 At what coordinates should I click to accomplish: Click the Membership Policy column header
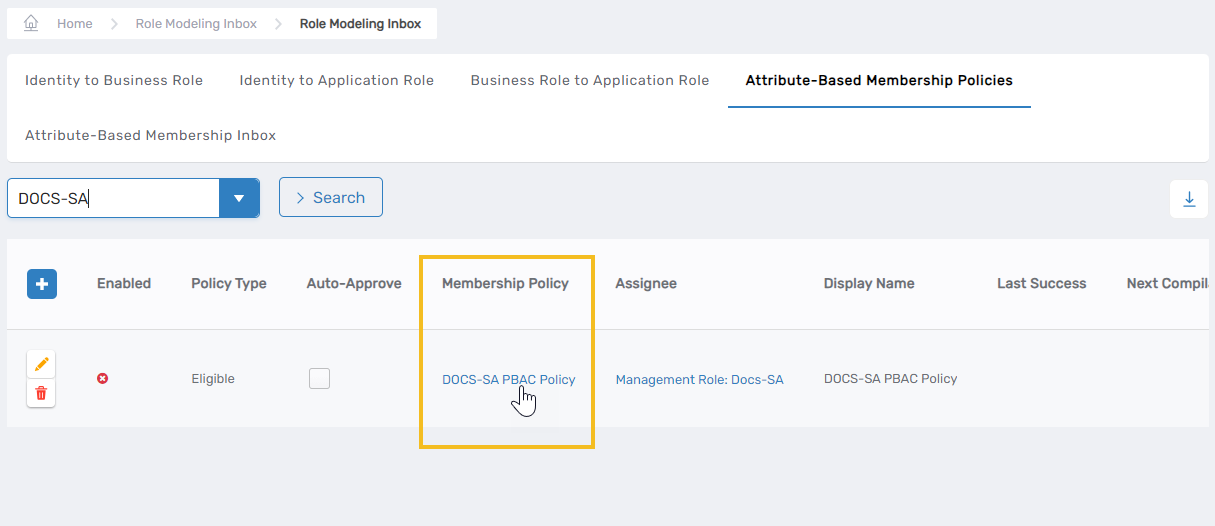[505, 284]
